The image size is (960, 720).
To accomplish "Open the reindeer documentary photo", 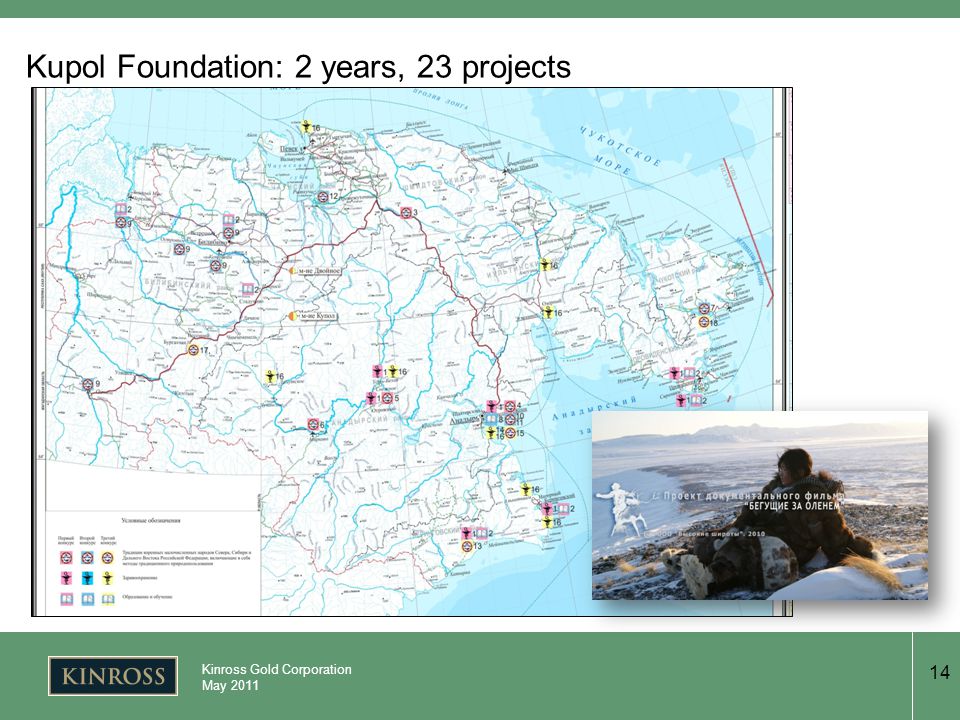I will 760,505.
